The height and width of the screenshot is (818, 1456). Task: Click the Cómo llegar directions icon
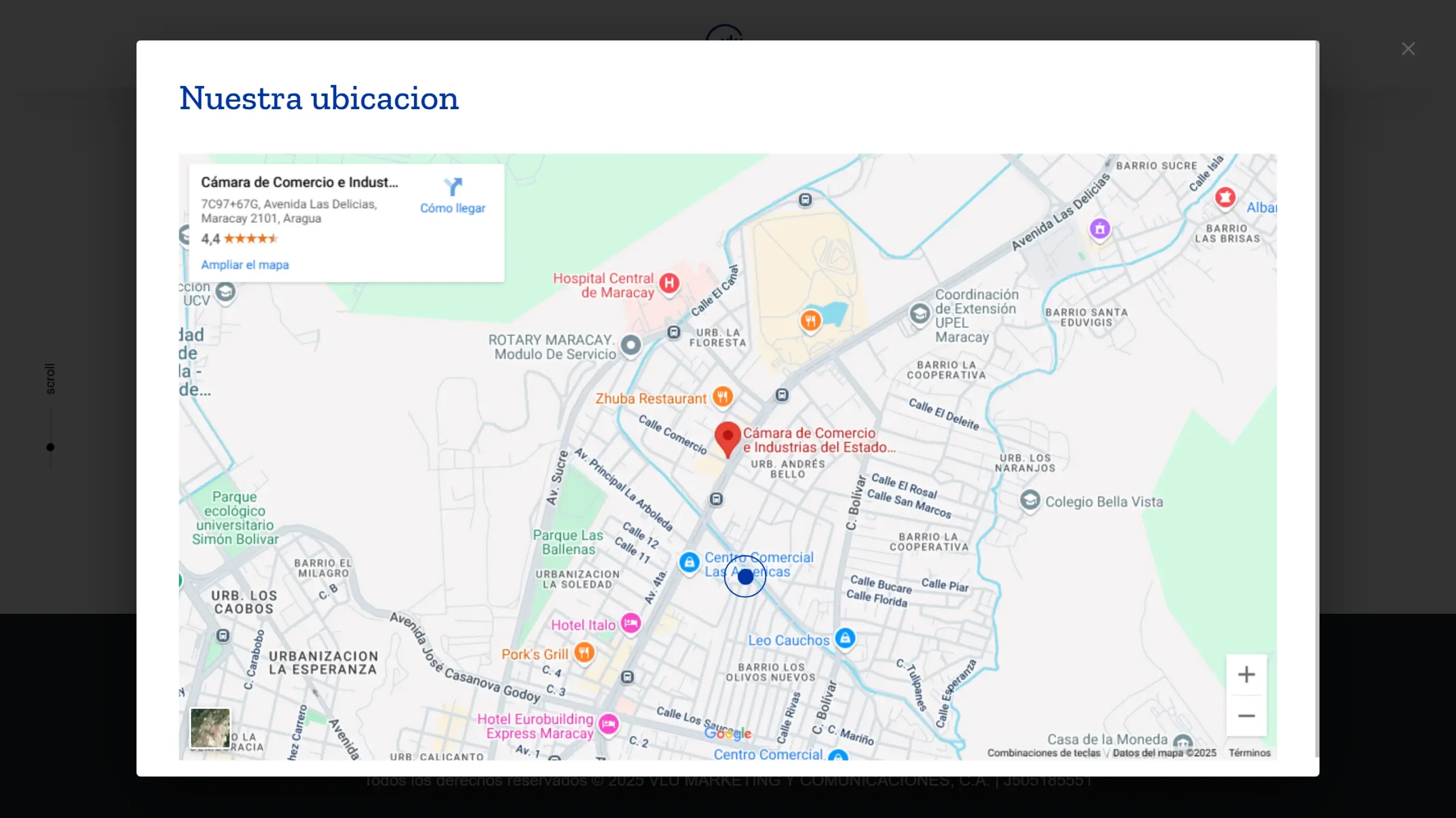(x=453, y=187)
